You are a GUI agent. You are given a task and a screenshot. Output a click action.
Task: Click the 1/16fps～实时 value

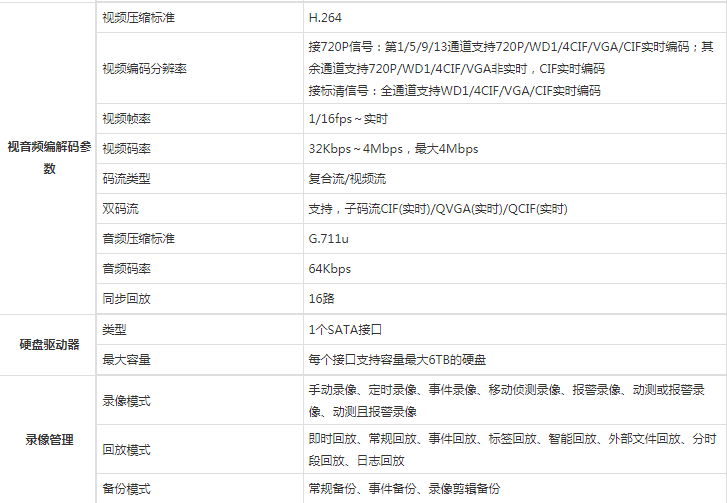(348, 119)
